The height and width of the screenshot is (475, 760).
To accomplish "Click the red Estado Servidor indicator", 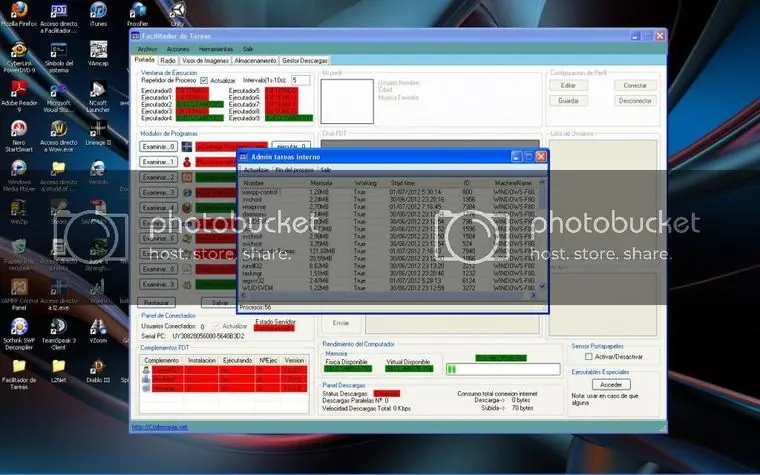I will pos(274,329).
